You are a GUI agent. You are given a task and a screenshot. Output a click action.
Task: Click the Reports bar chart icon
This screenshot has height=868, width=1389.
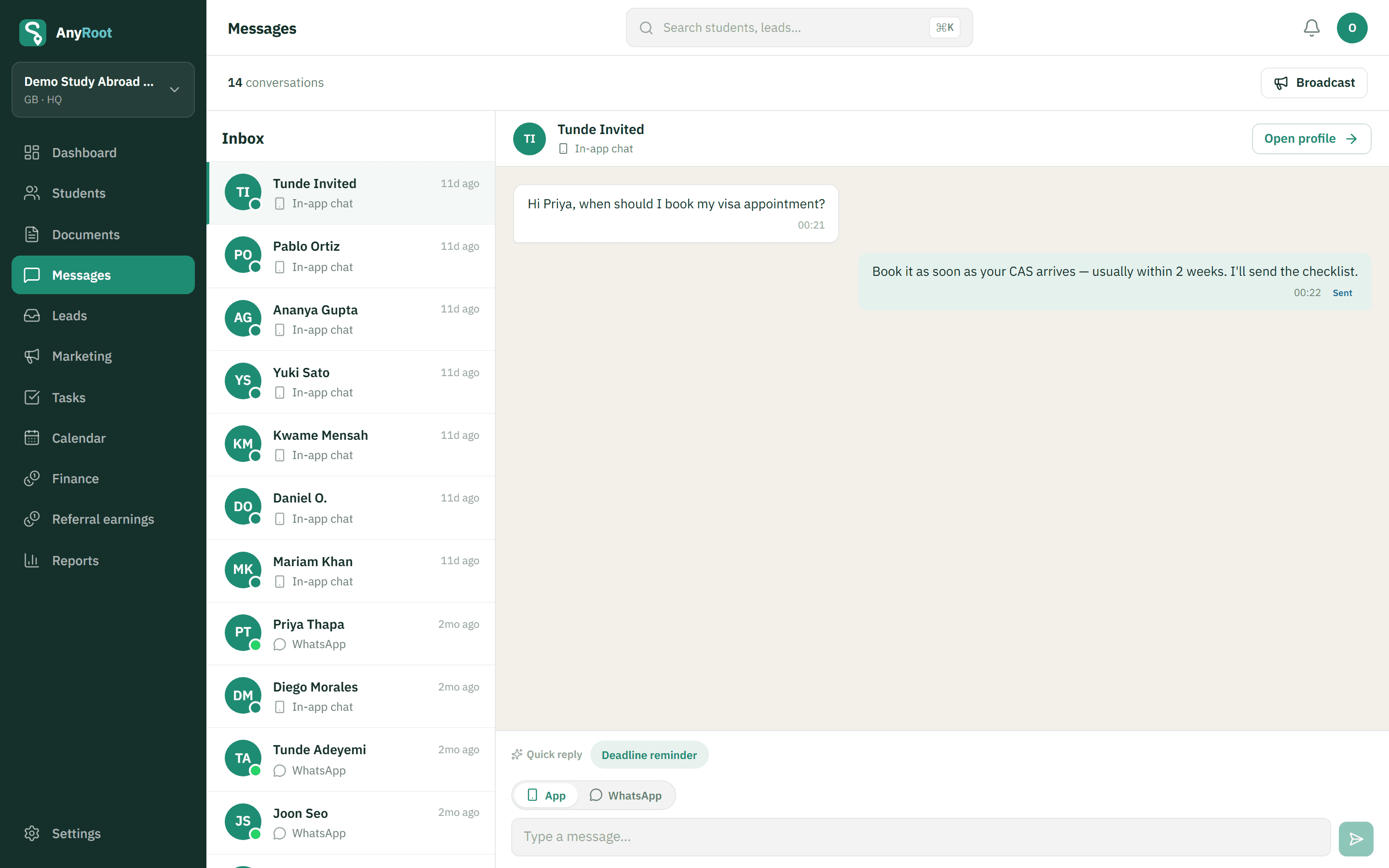[31, 560]
